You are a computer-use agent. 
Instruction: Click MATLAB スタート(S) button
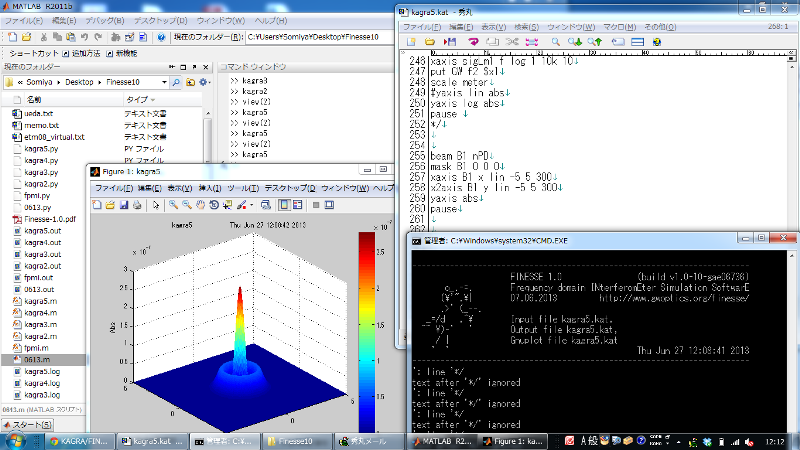27,424
